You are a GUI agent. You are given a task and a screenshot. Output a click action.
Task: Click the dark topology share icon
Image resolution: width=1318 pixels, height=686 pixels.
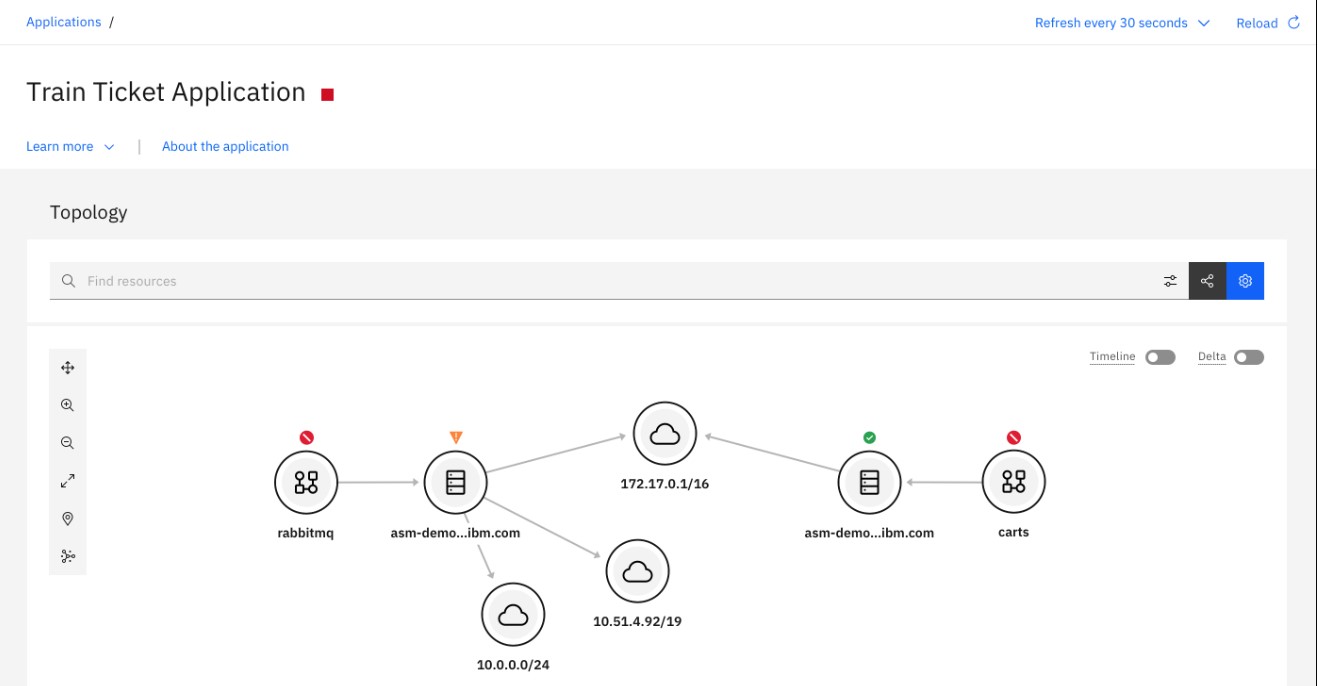[1207, 281]
